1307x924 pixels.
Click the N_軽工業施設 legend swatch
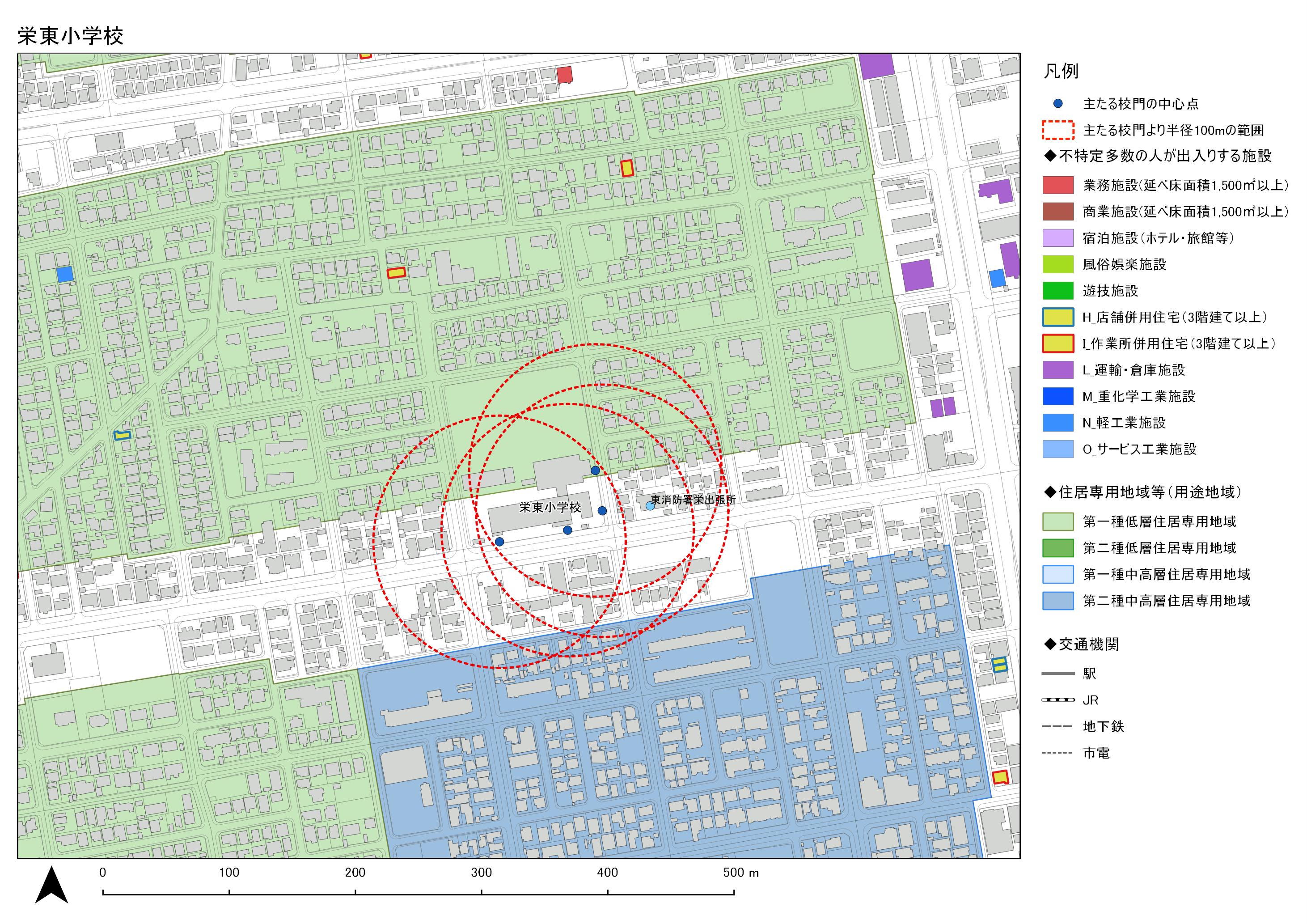[x=1057, y=423]
